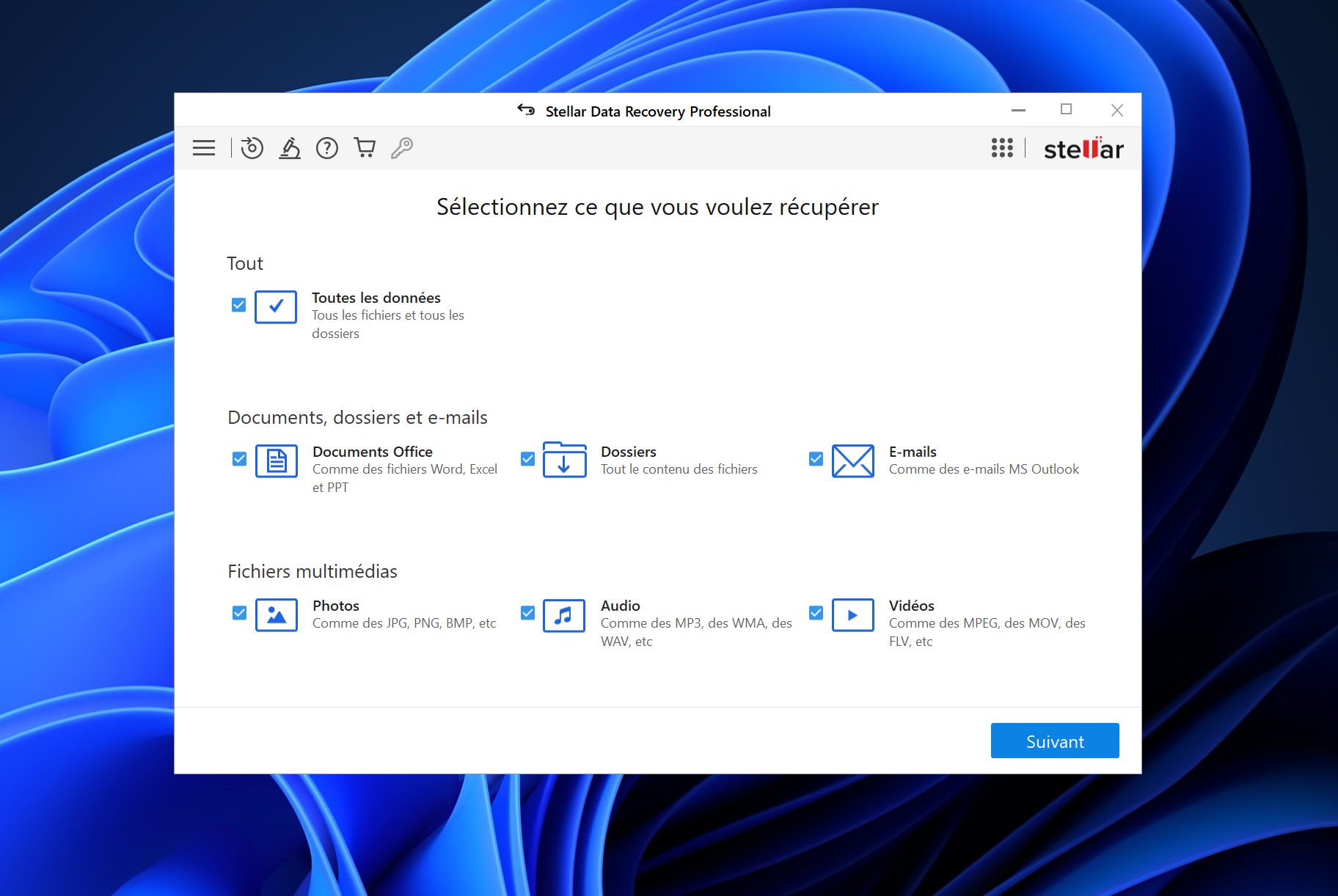Image resolution: width=1338 pixels, height=896 pixels.
Task: Open the help question mark icon
Action: point(327,148)
